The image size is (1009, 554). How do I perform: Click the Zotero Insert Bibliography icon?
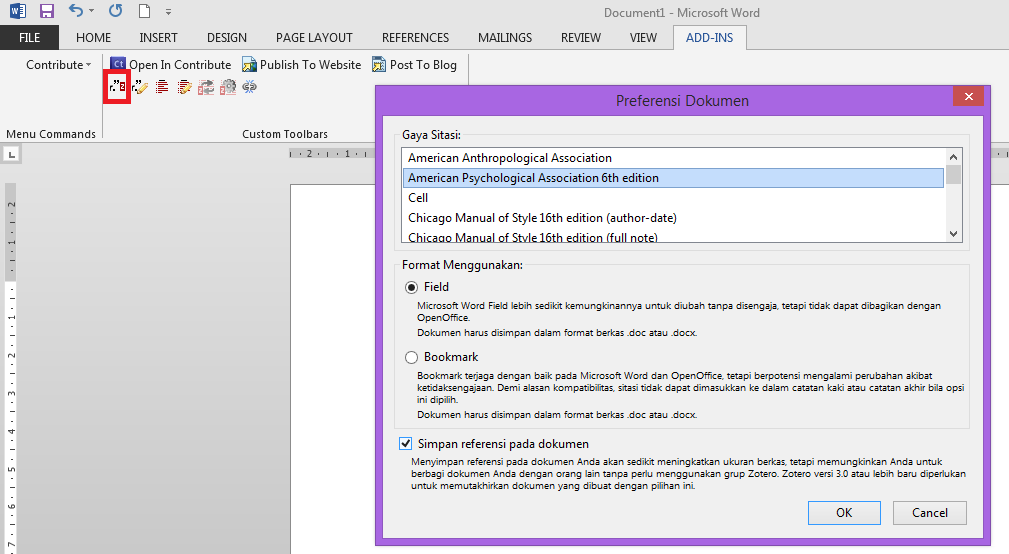pos(162,86)
